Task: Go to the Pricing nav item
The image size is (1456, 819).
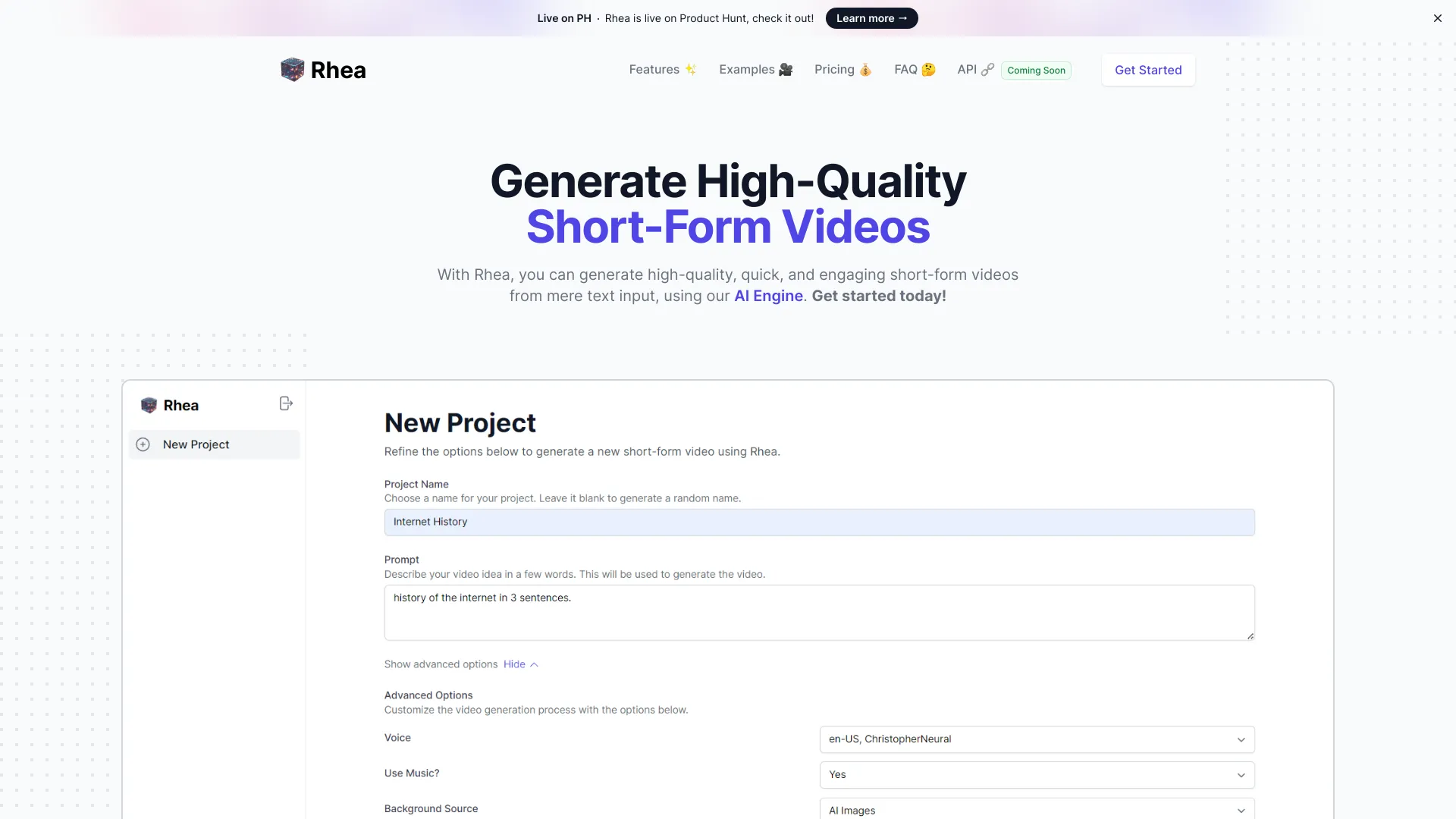Action: point(843,70)
